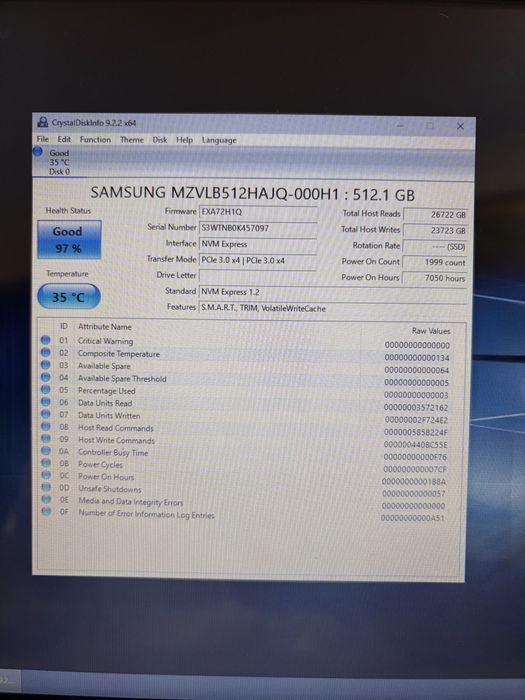The width and height of the screenshot is (525, 700).
Task: Click status orb of Power Cycles row
Action: tap(45, 463)
